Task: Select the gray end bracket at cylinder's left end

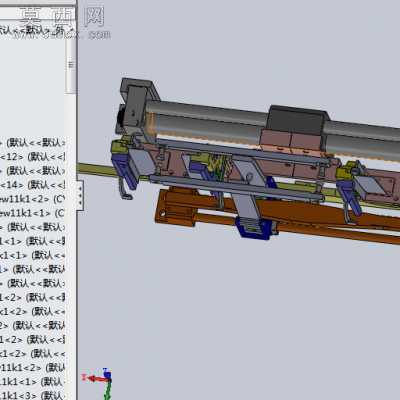Action: tap(135, 105)
